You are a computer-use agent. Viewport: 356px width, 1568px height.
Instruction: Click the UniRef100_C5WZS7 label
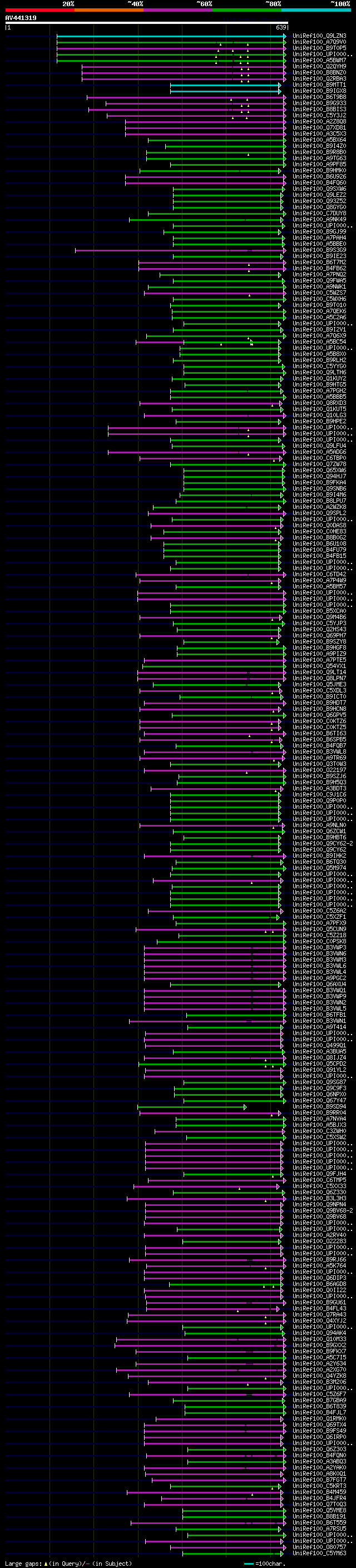319,293
